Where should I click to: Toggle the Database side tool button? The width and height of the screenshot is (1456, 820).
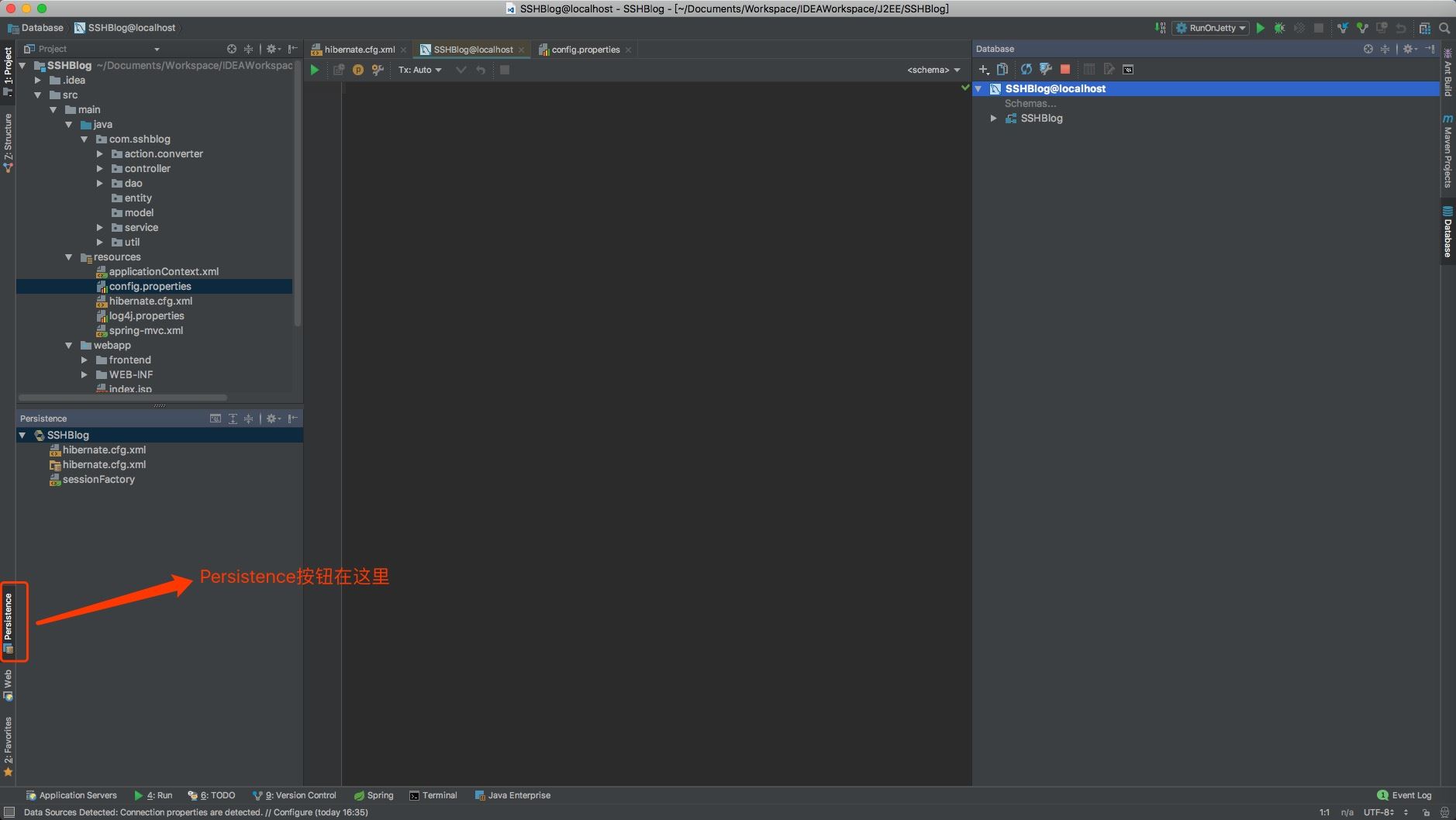(x=1447, y=232)
